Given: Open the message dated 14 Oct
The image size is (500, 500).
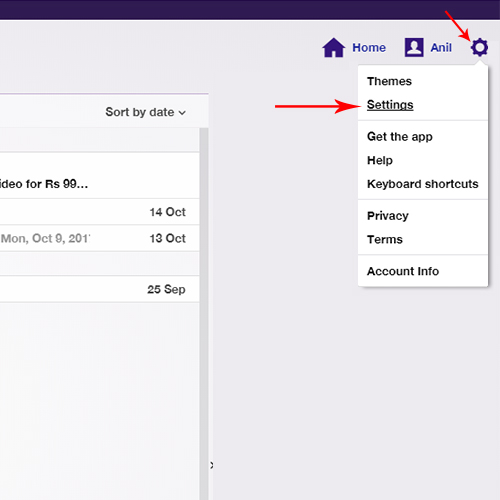Looking at the screenshot, I should point(100,212).
